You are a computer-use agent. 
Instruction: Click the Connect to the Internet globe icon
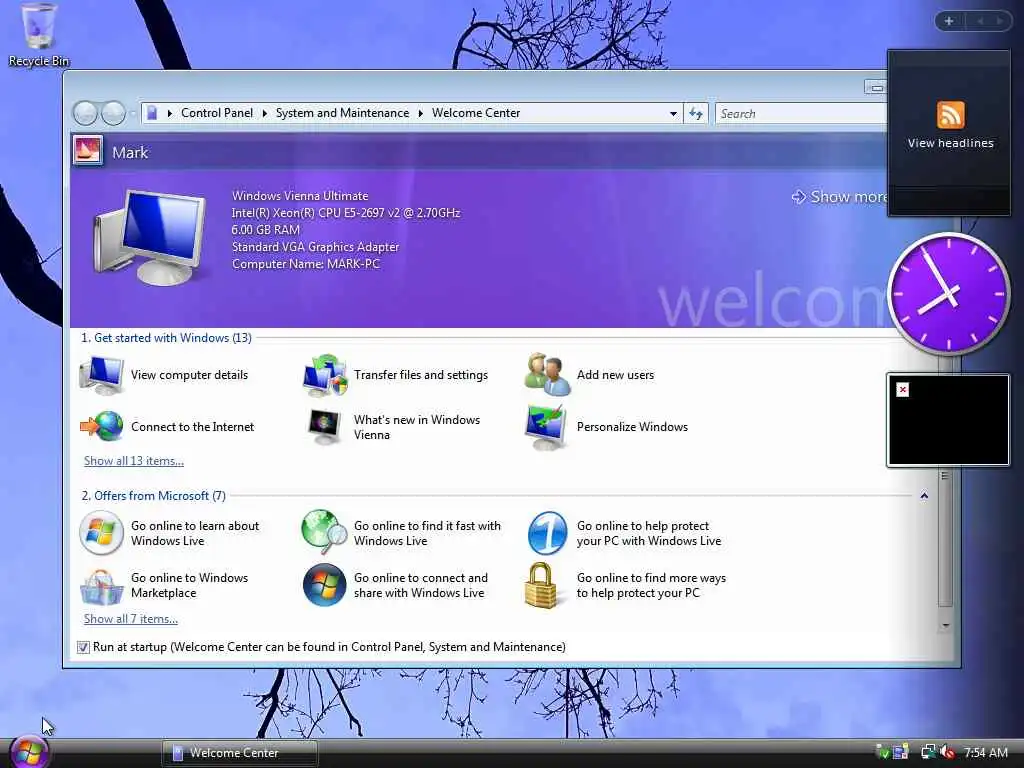click(102, 426)
